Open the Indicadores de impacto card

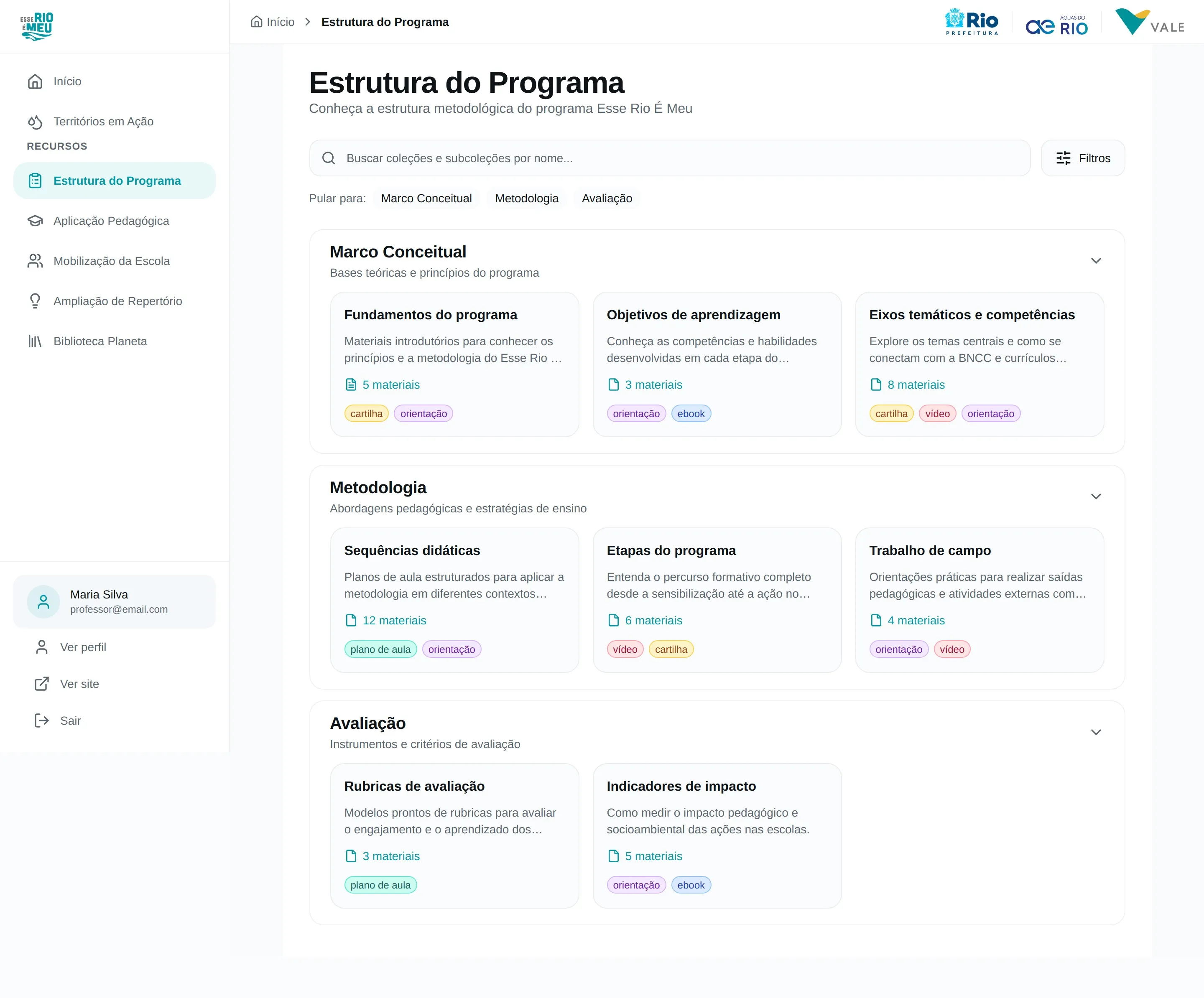(717, 836)
